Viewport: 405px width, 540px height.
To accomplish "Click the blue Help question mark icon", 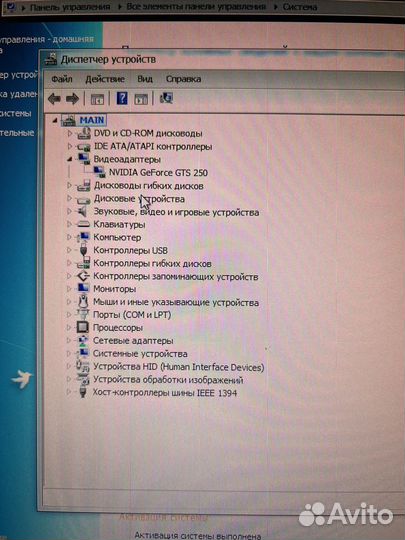I will pos(122,98).
